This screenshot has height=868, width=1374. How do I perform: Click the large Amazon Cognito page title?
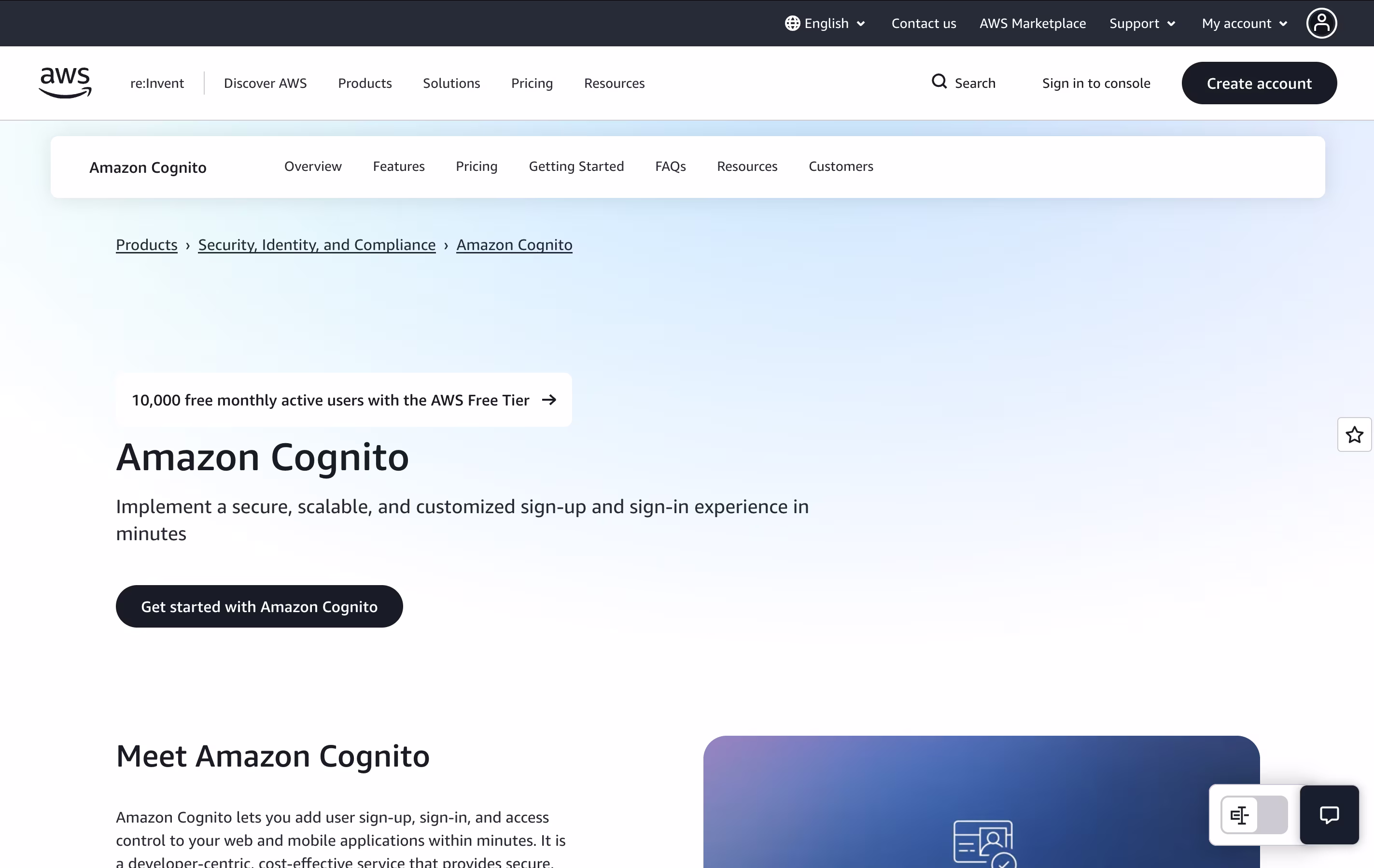coord(263,458)
